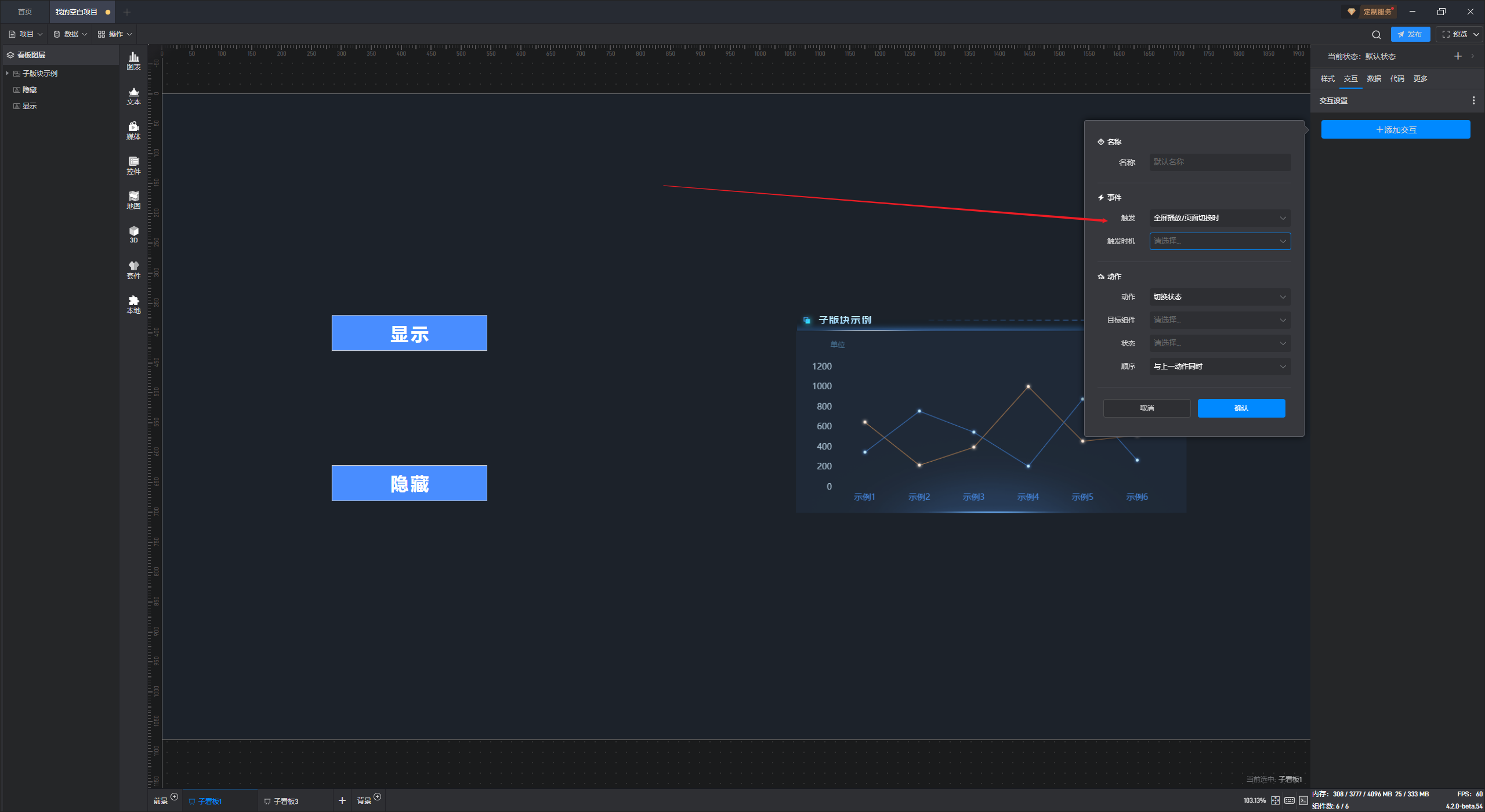
Task: Click the 本地 local components icon
Action: pyautogui.click(x=133, y=304)
